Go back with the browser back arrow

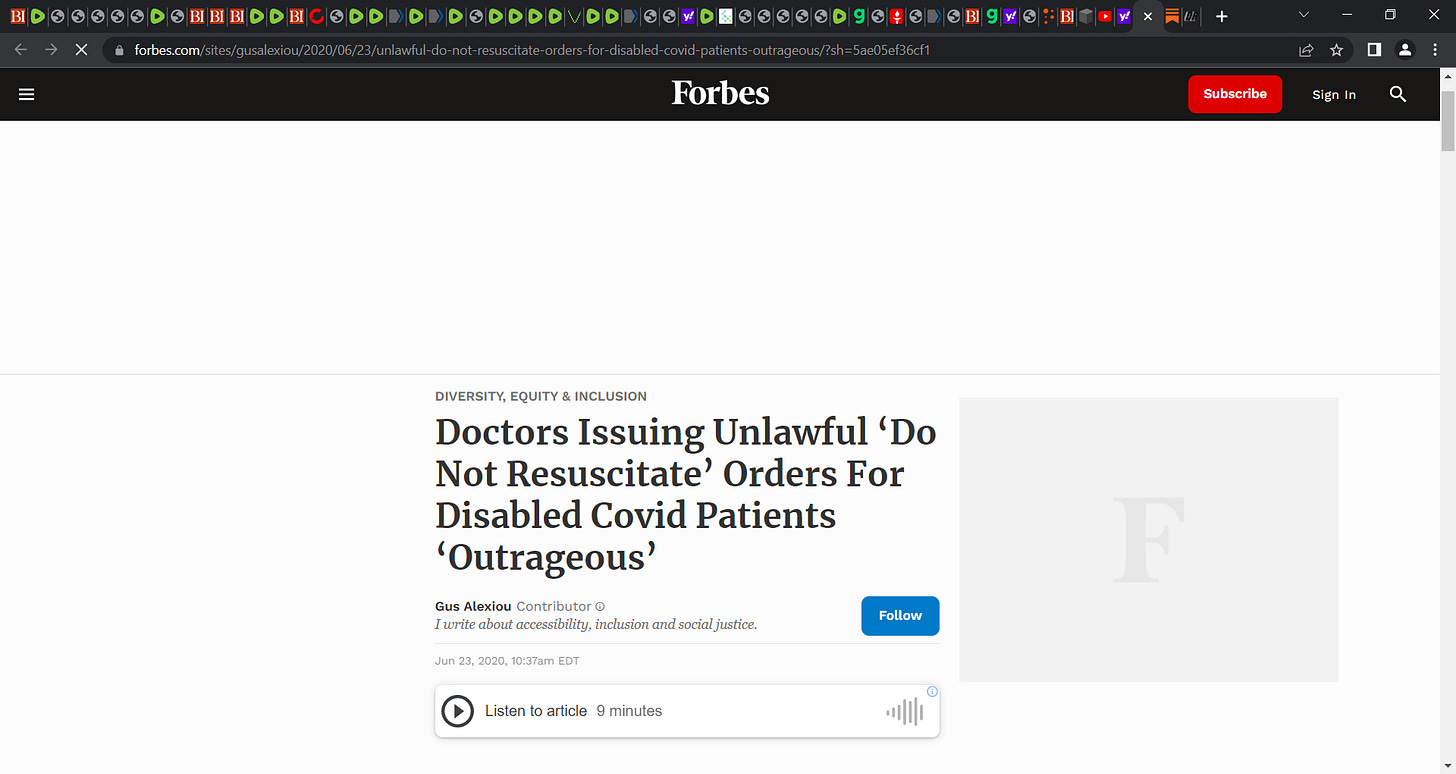point(21,50)
